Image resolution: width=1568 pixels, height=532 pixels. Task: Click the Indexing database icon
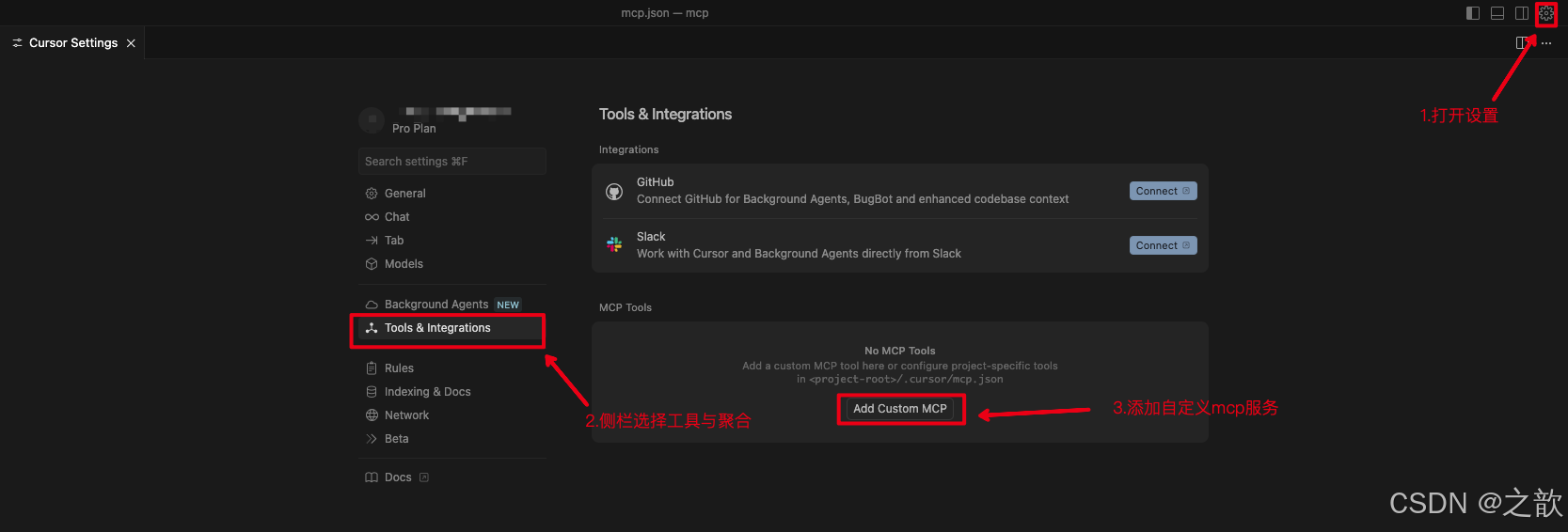point(372,392)
